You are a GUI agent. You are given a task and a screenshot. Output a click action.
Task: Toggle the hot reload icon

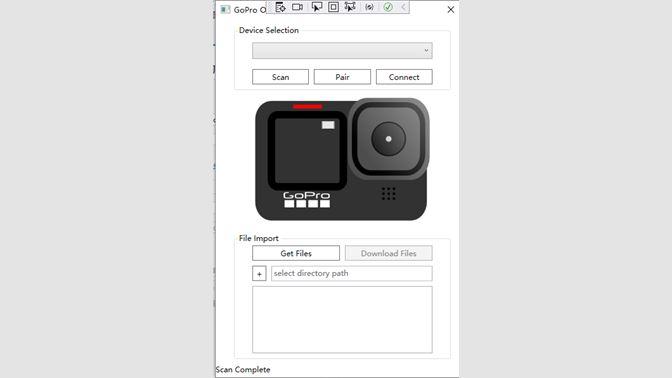[x=369, y=7]
